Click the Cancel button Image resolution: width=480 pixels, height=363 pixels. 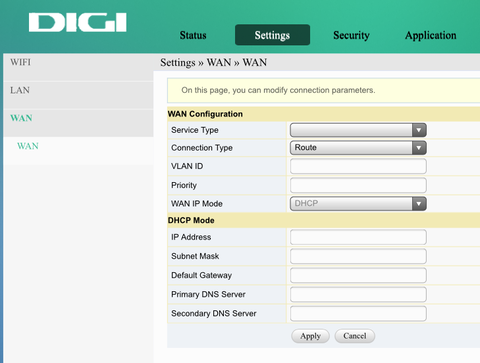point(355,336)
